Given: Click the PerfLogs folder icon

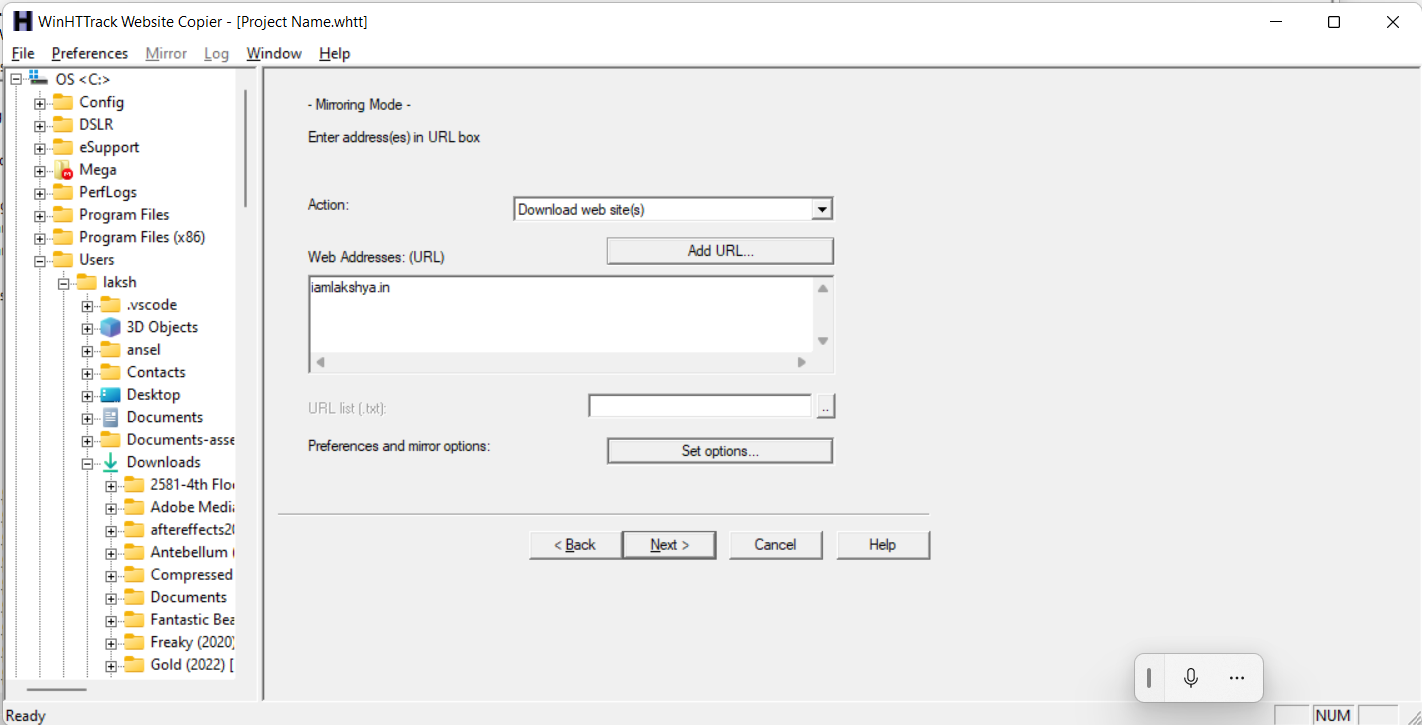Looking at the screenshot, I should (63, 192).
